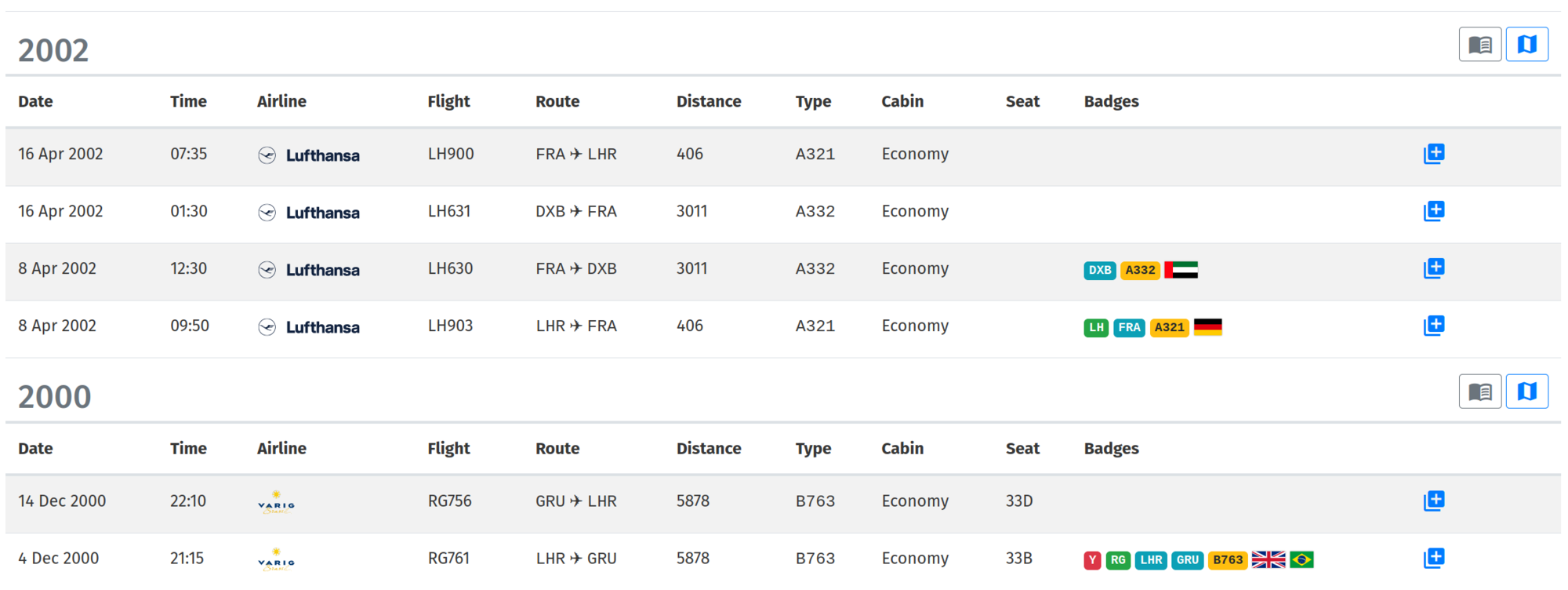The width and height of the screenshot is (1568, 590).
Task: Open the 2002 map view icon
Action: coord(1526,45)
